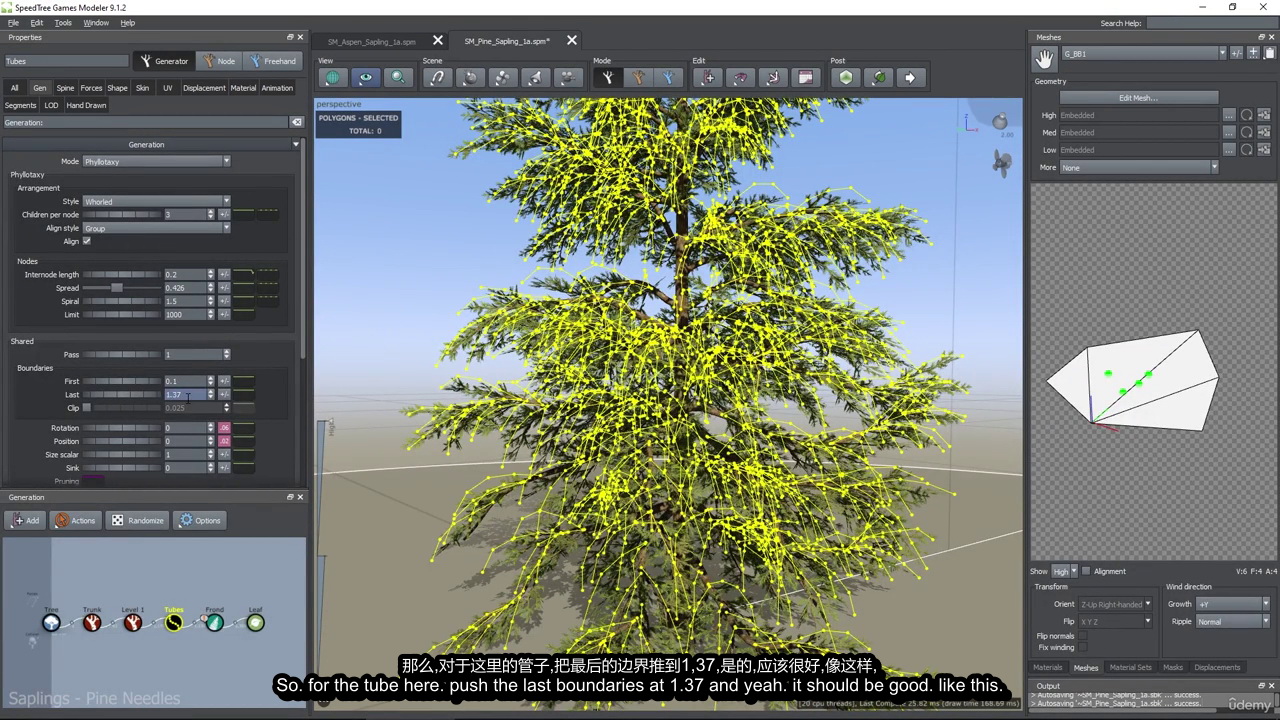
Task: Click the Last boundary value field 1.37
Action: tap(185, 395)
